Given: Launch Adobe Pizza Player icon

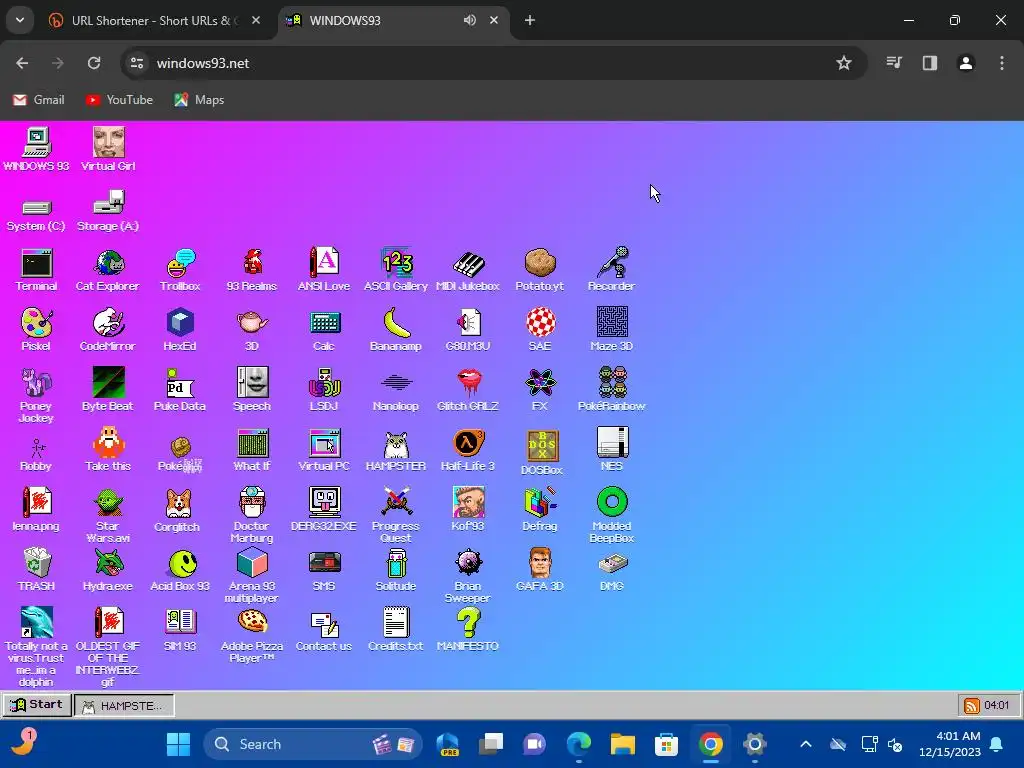Looking at the screenshot, I should click(252, 636).
